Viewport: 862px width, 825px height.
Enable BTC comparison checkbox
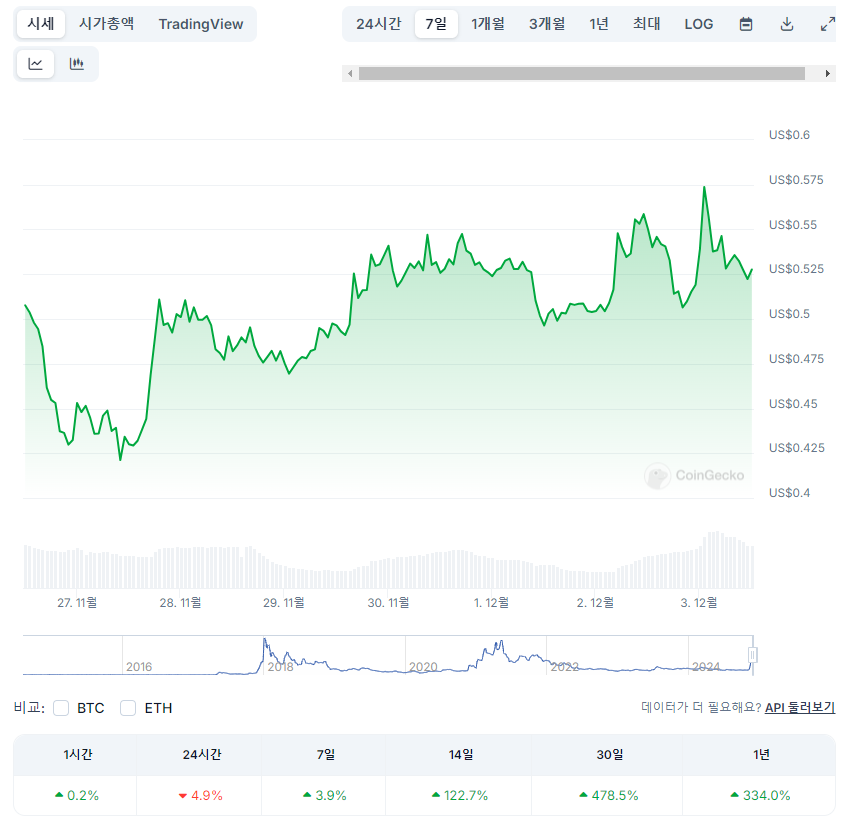point(61,708)
